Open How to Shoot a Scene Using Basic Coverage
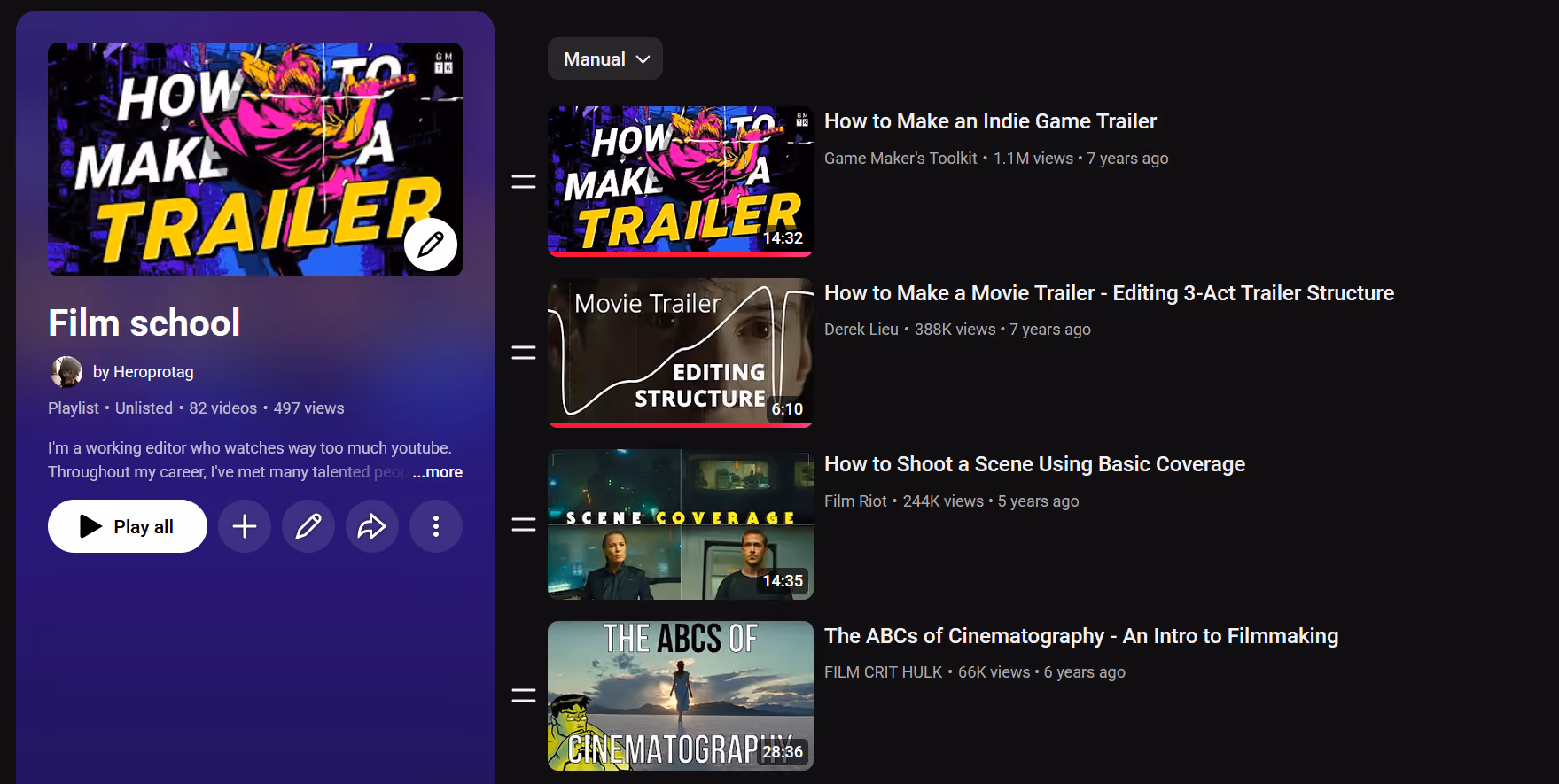This screenshot has height=784, width=1559. 1034,464
